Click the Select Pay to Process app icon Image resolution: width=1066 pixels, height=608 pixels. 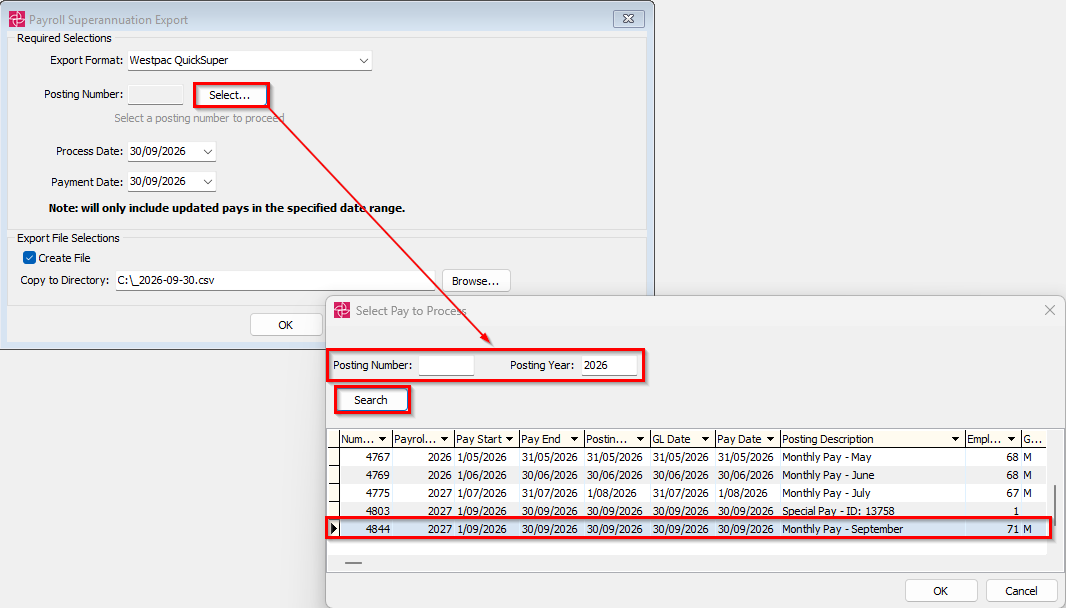(x=342, y=311)
